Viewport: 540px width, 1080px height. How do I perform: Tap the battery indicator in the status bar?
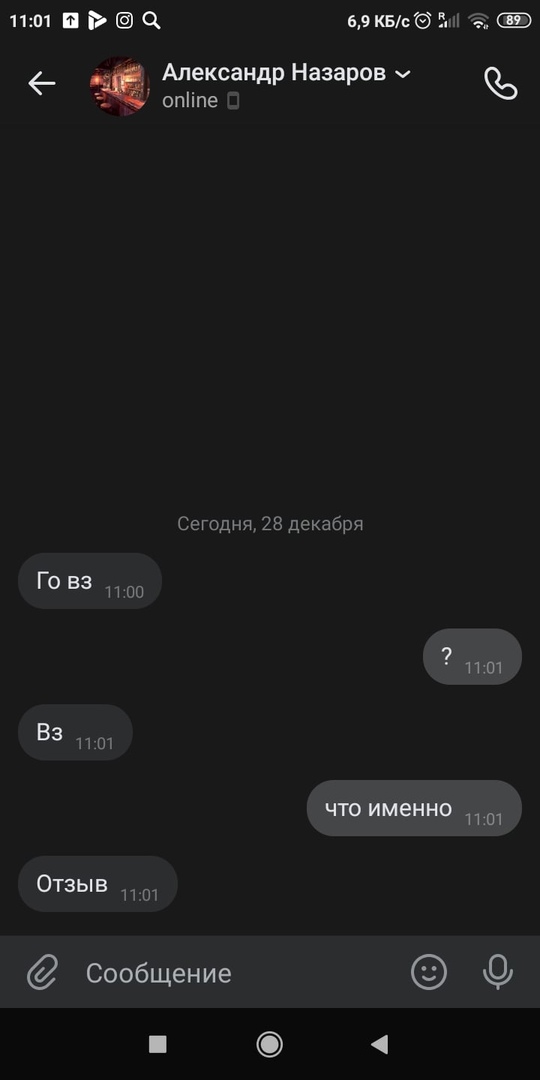514,21
